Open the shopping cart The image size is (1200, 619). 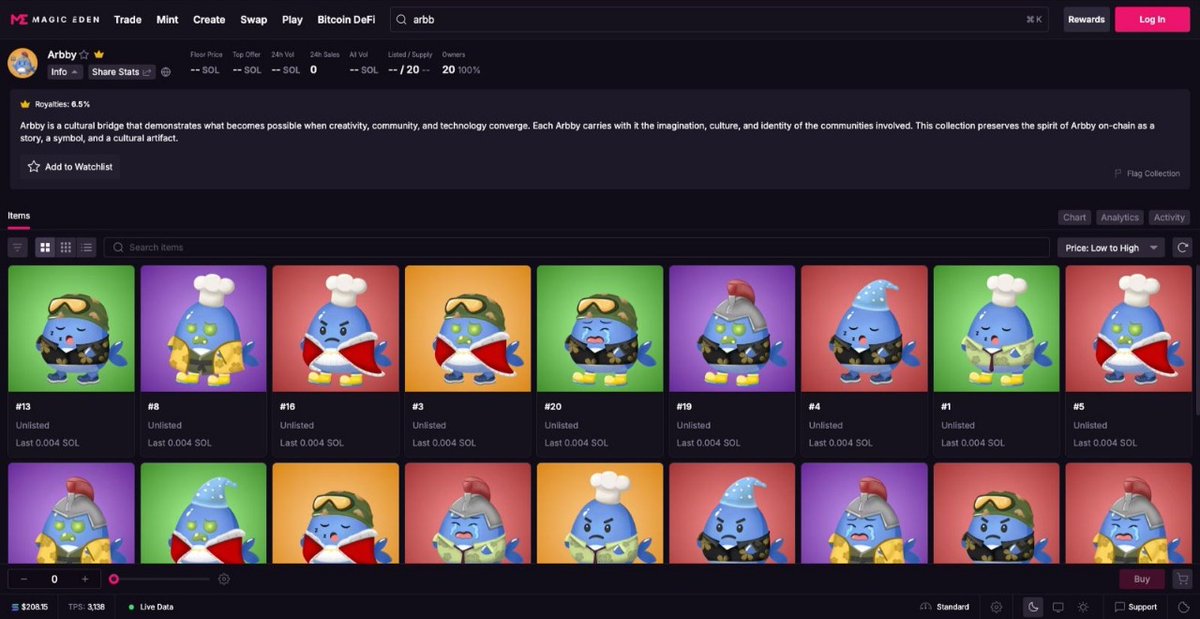pyautogui.click(x=1182, y=579)
